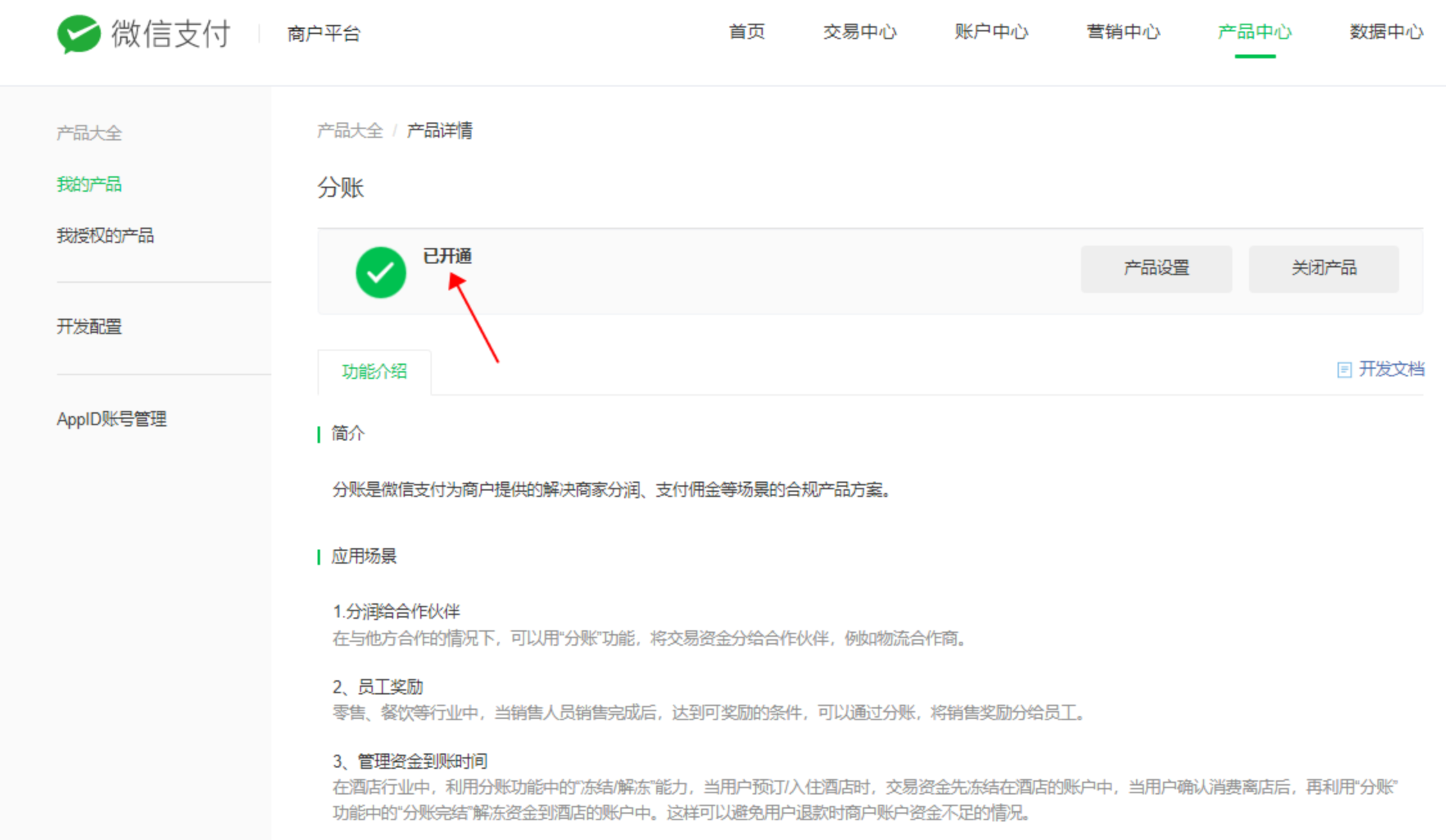
Task: Go to 交易中心 in top navigation
Action: tap(860, 31)
